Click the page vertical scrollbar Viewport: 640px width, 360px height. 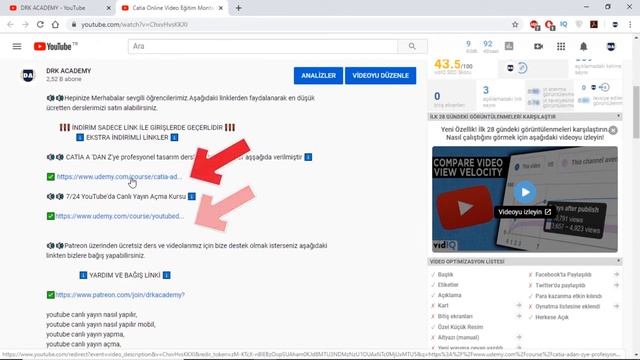(x=636, y=112)
